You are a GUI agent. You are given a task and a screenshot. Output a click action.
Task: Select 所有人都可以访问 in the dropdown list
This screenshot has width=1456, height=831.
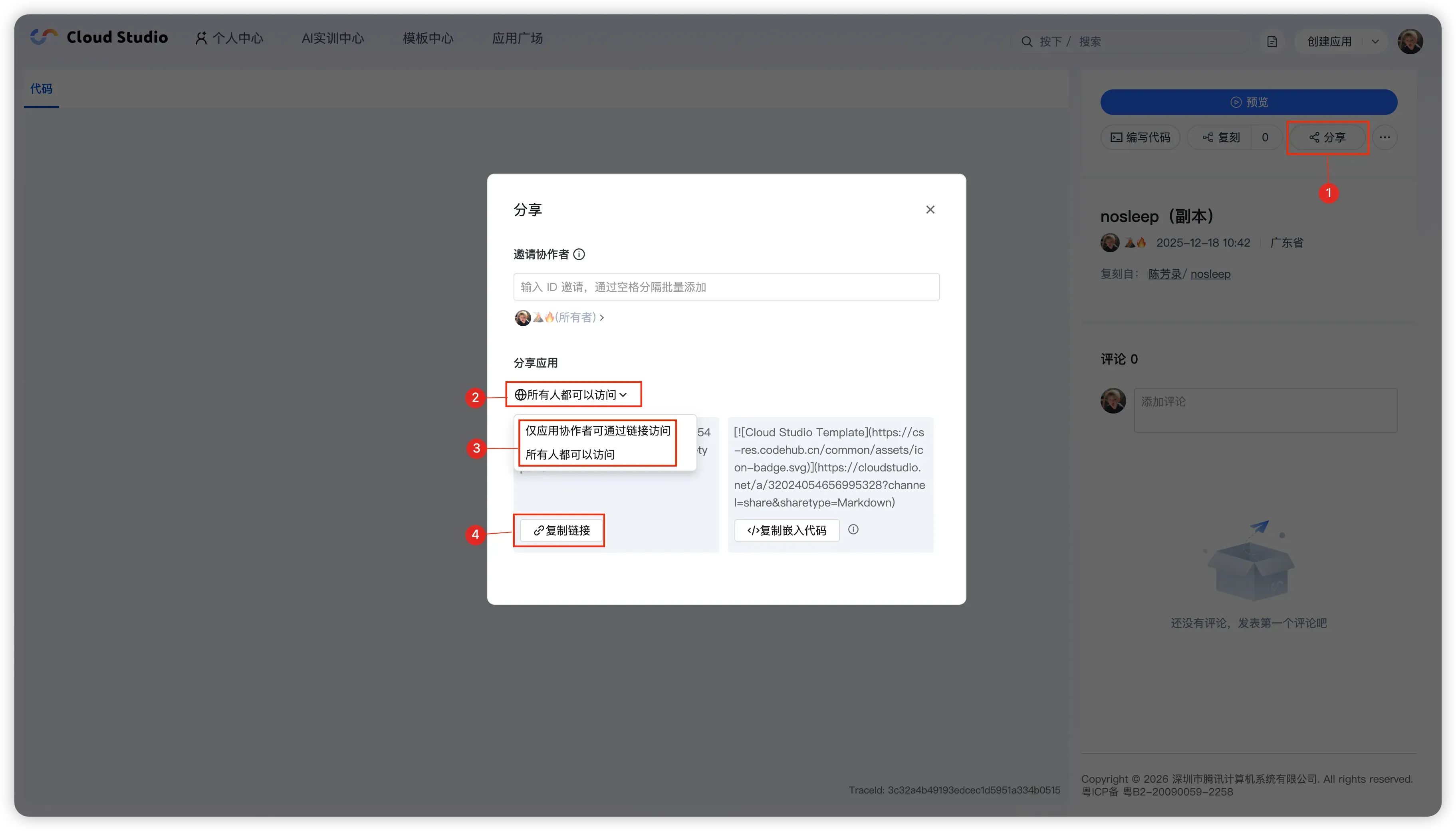(570, 455)
